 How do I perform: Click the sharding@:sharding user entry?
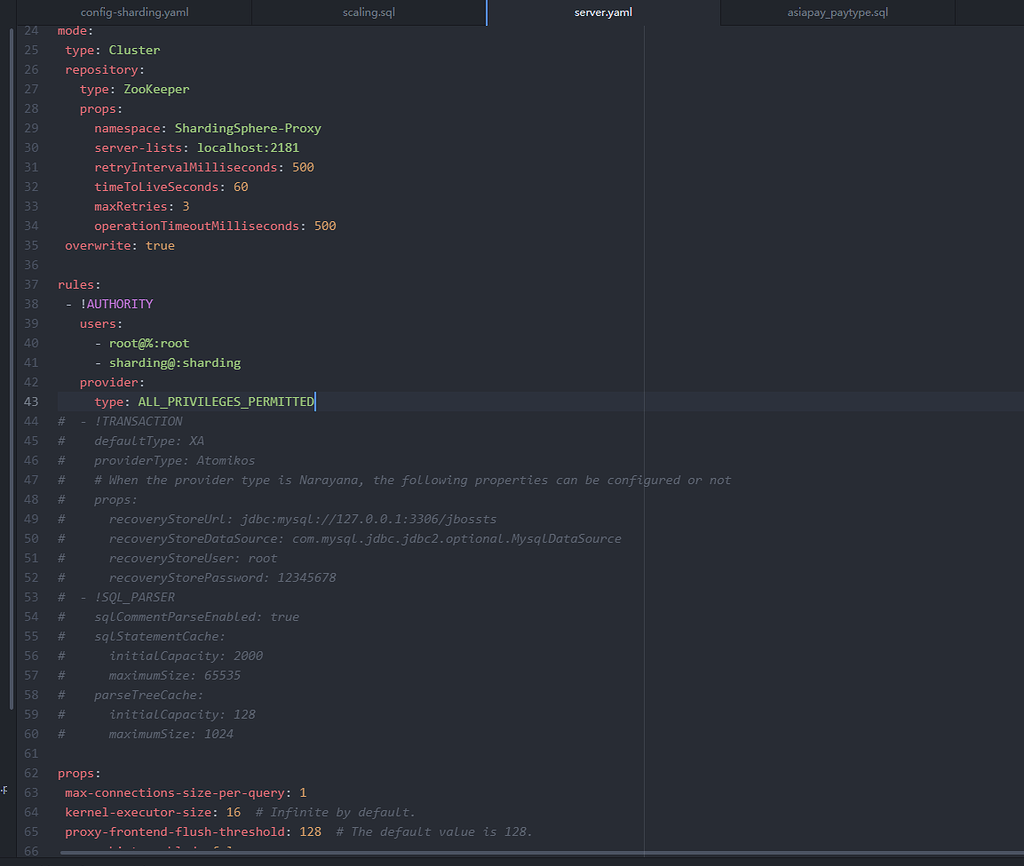[174, 363]
